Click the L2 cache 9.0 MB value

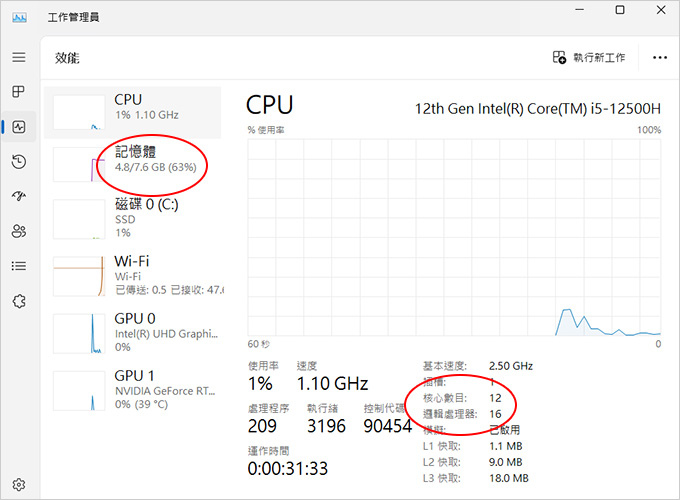click(506, 462)
